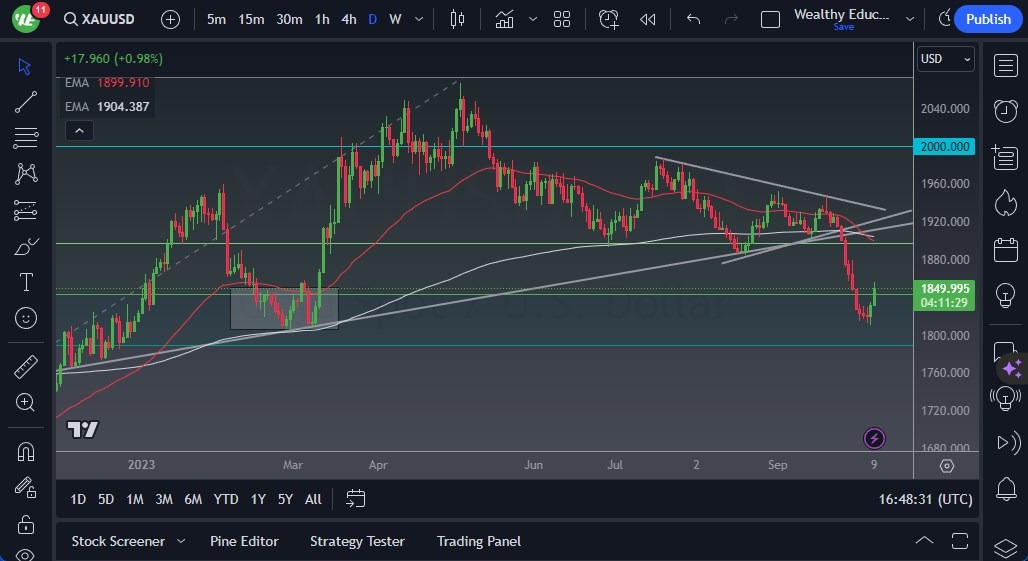Set the date range to YTD
The image size is (1028, 561).
pos(226,499)
